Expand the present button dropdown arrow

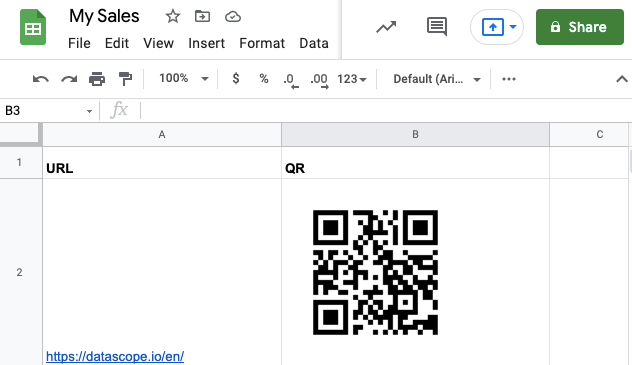513,27
